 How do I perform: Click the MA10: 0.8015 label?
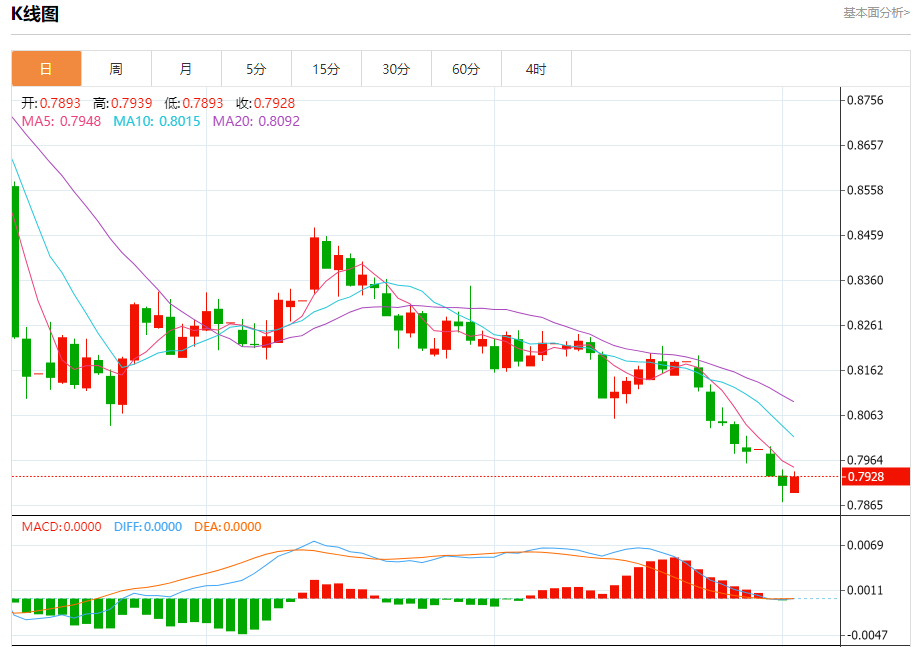pyautogui.click(x=157, y=121)
